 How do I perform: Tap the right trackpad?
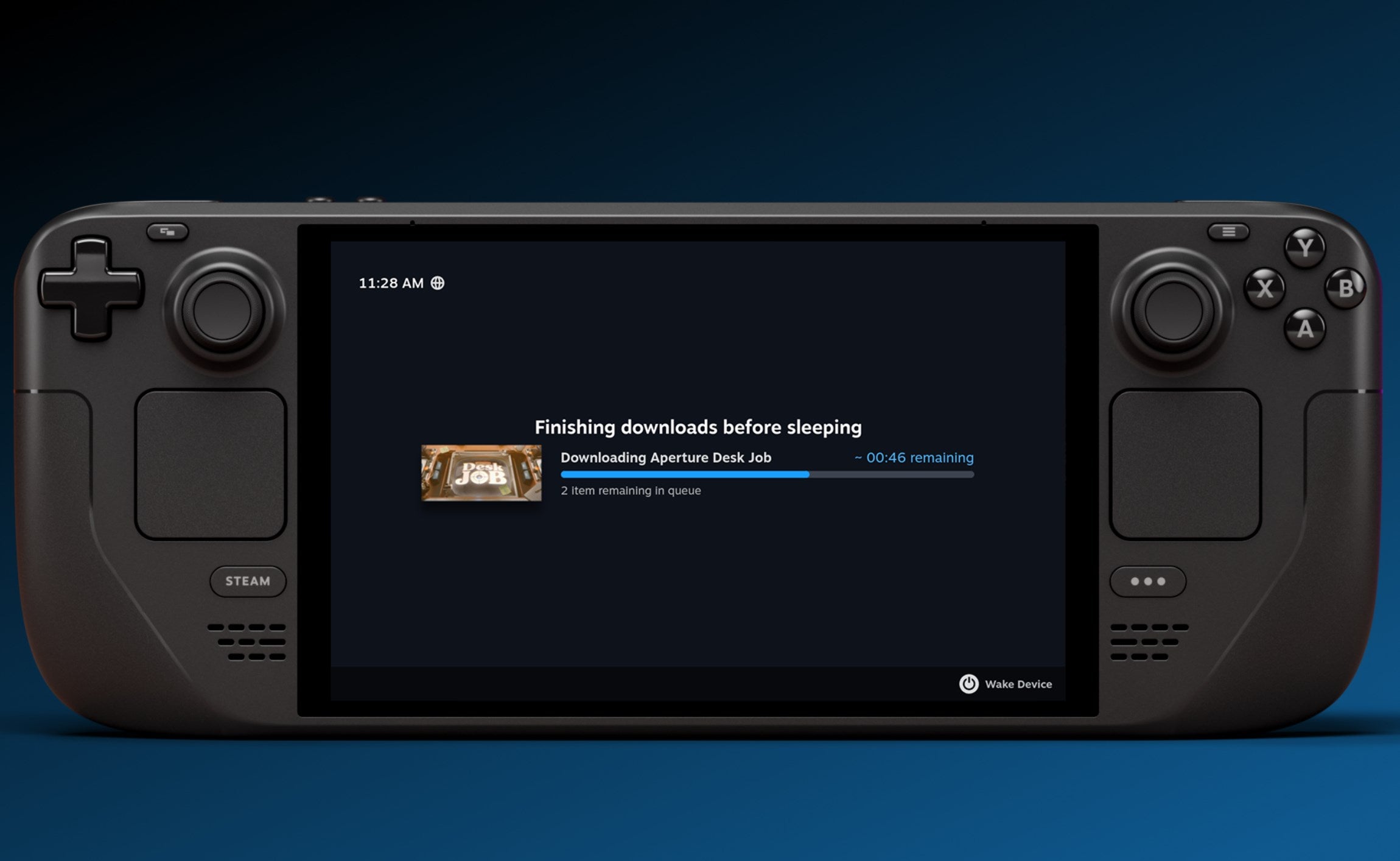point(1185,464)
